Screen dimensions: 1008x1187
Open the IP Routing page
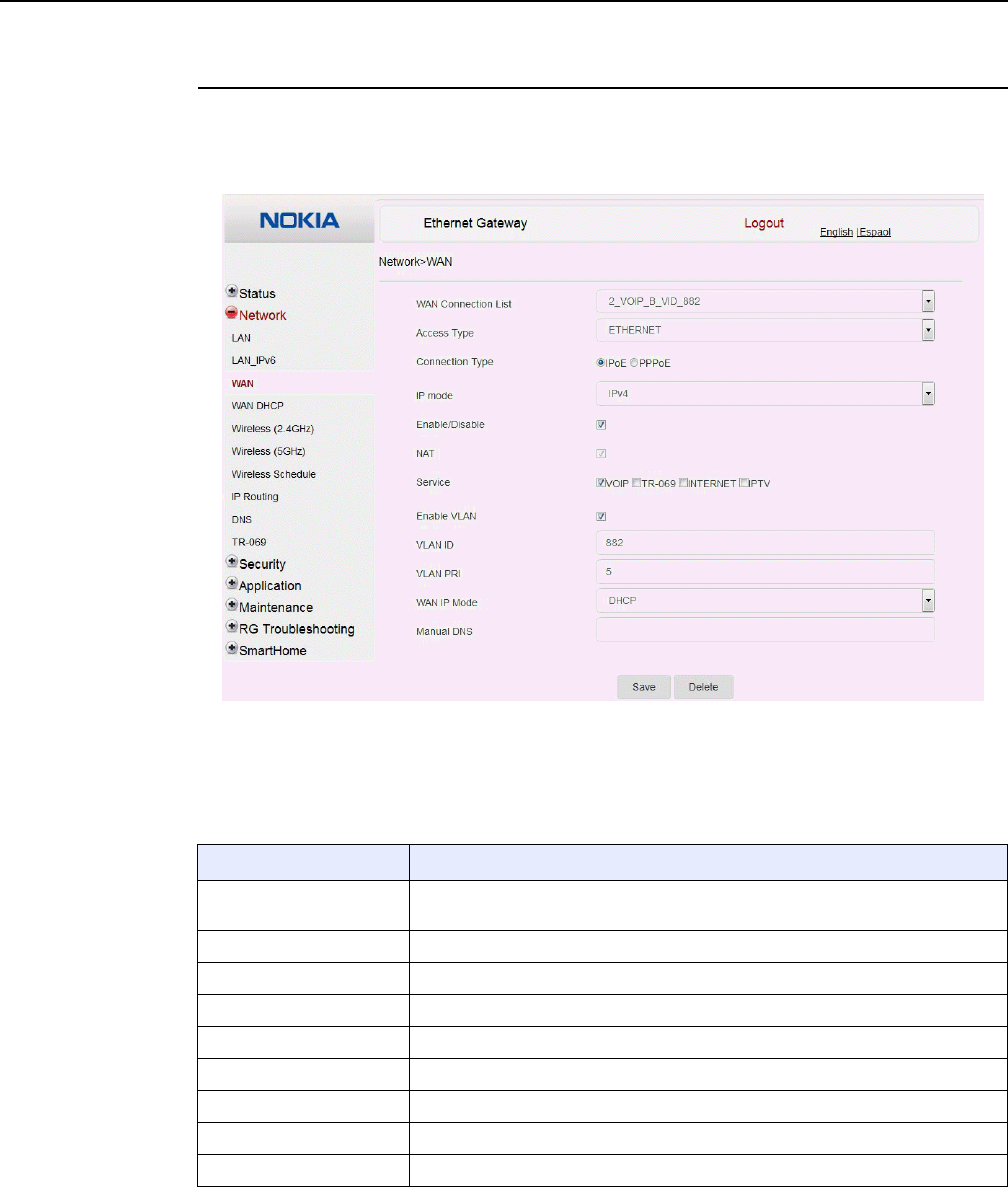255,497
